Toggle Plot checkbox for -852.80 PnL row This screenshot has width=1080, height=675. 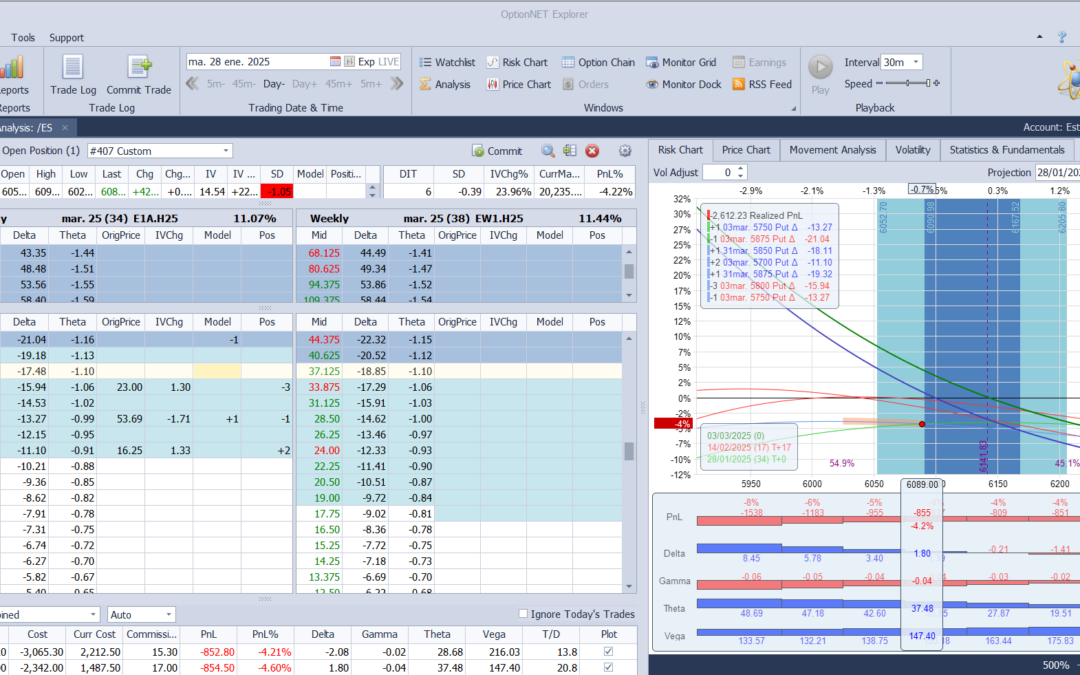point(608,652)
